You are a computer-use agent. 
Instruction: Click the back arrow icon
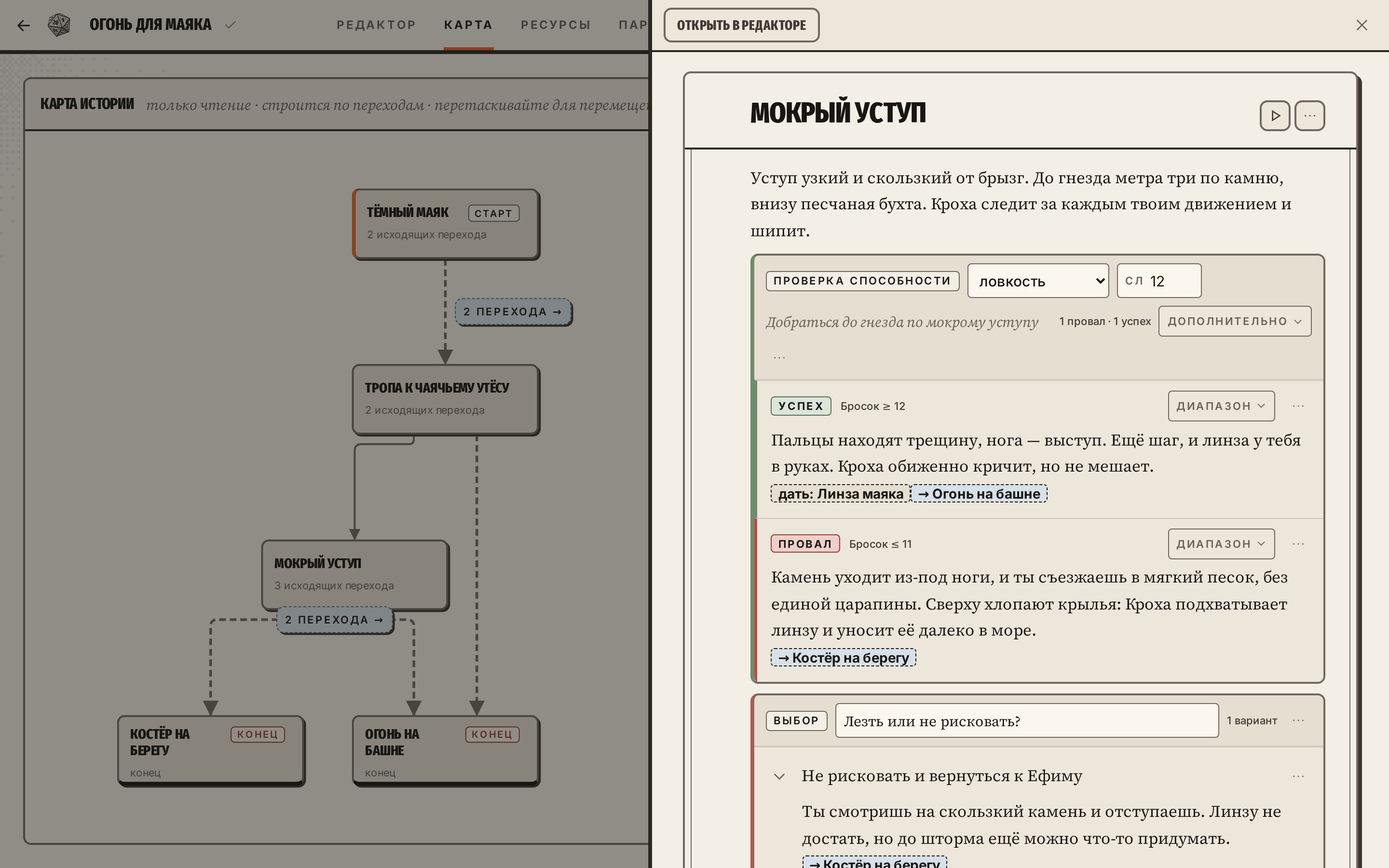tap(24, 25)
